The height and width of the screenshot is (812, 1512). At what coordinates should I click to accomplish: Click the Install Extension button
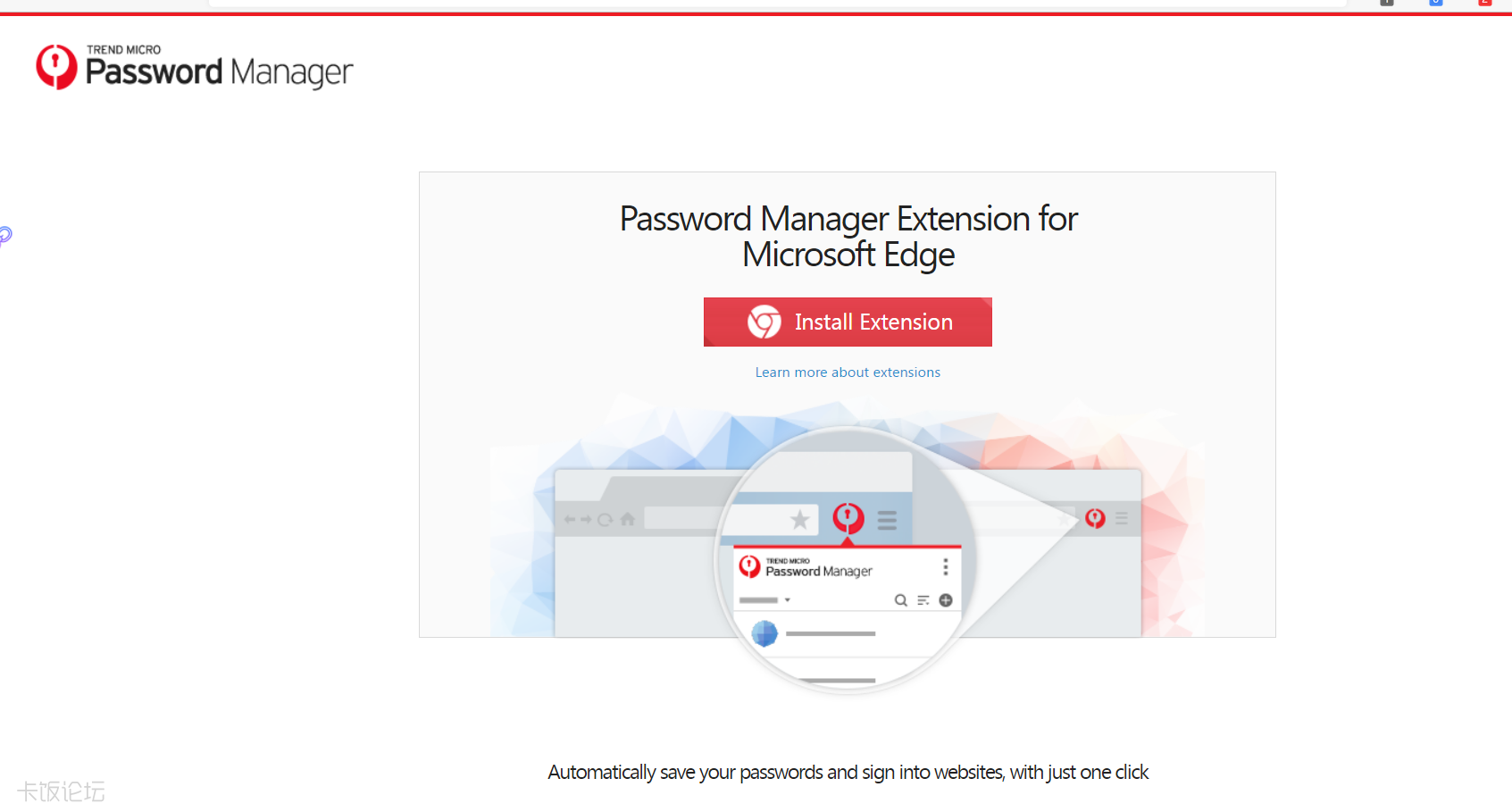(848, 322)
